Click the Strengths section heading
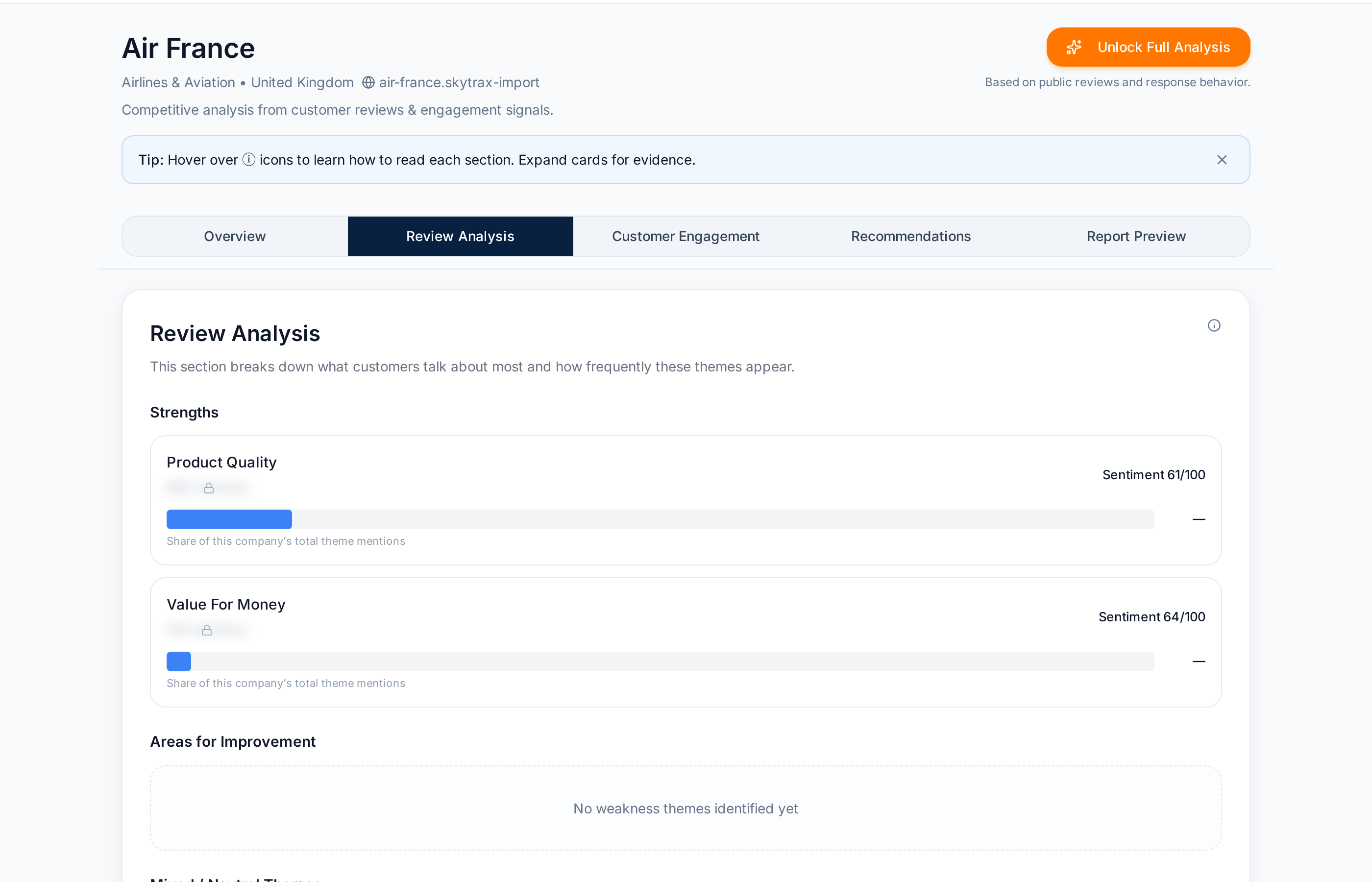The width and height of the screenshot is (1372, 882). [184, 413]
